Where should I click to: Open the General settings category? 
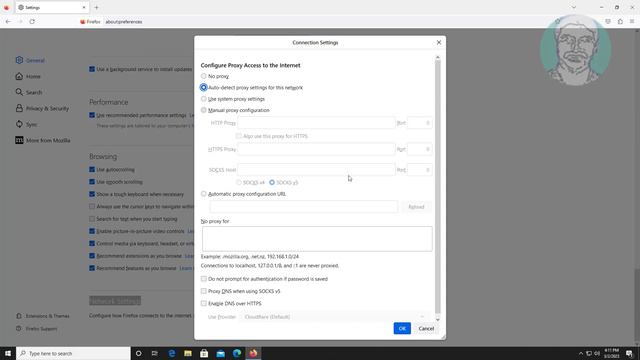pyautogui.click(x=30, y=60)
